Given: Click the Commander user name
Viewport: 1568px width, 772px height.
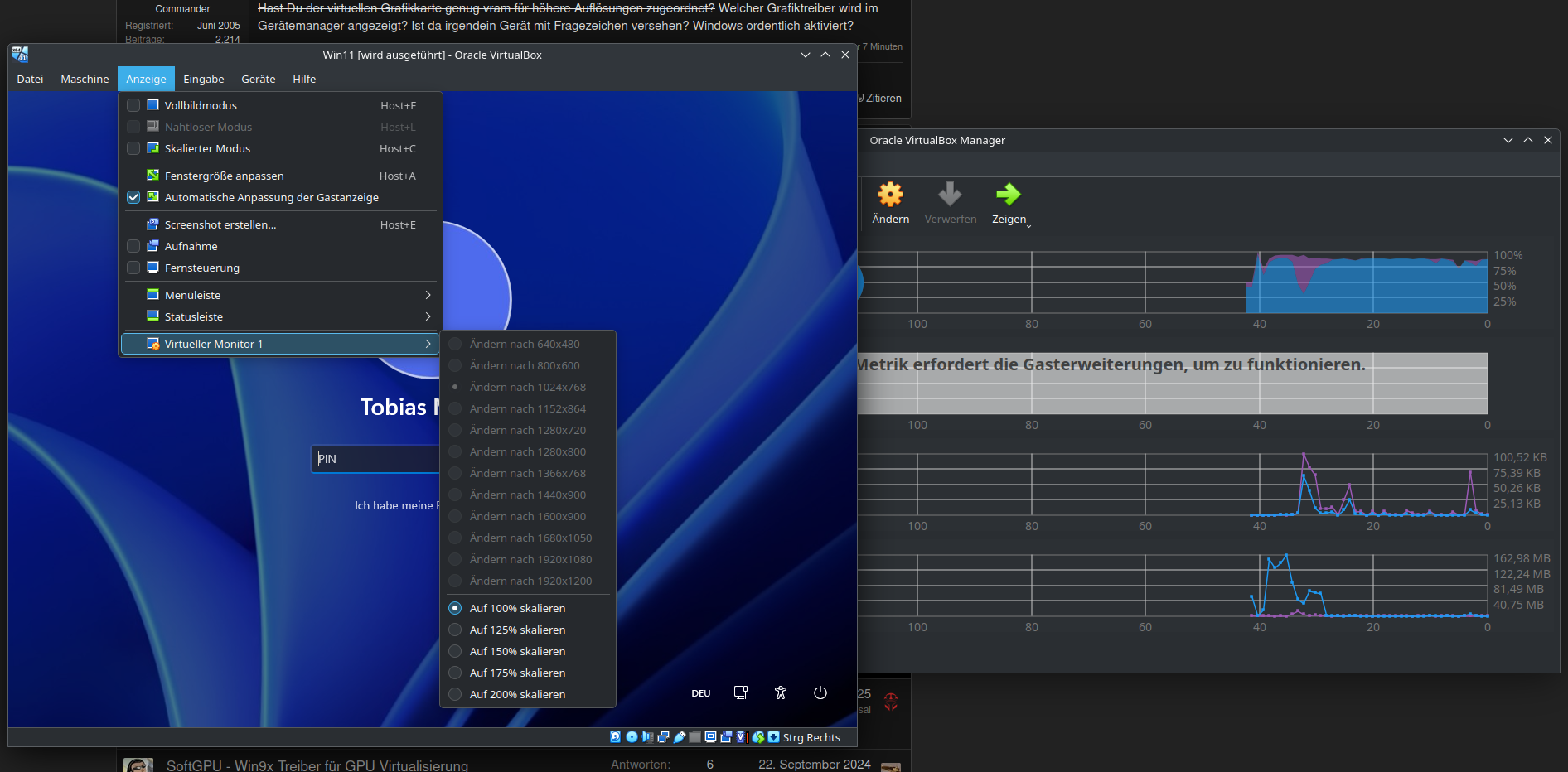Looking at the screenshot, I should tap(182, 9).
